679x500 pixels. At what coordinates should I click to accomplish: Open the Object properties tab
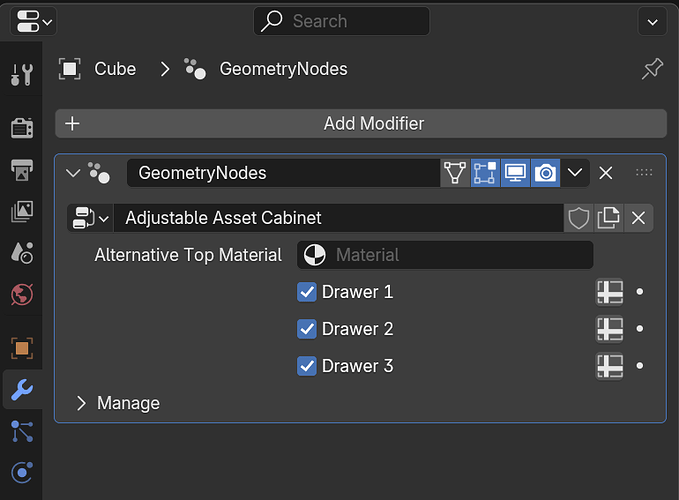click(x=22, y=348)
